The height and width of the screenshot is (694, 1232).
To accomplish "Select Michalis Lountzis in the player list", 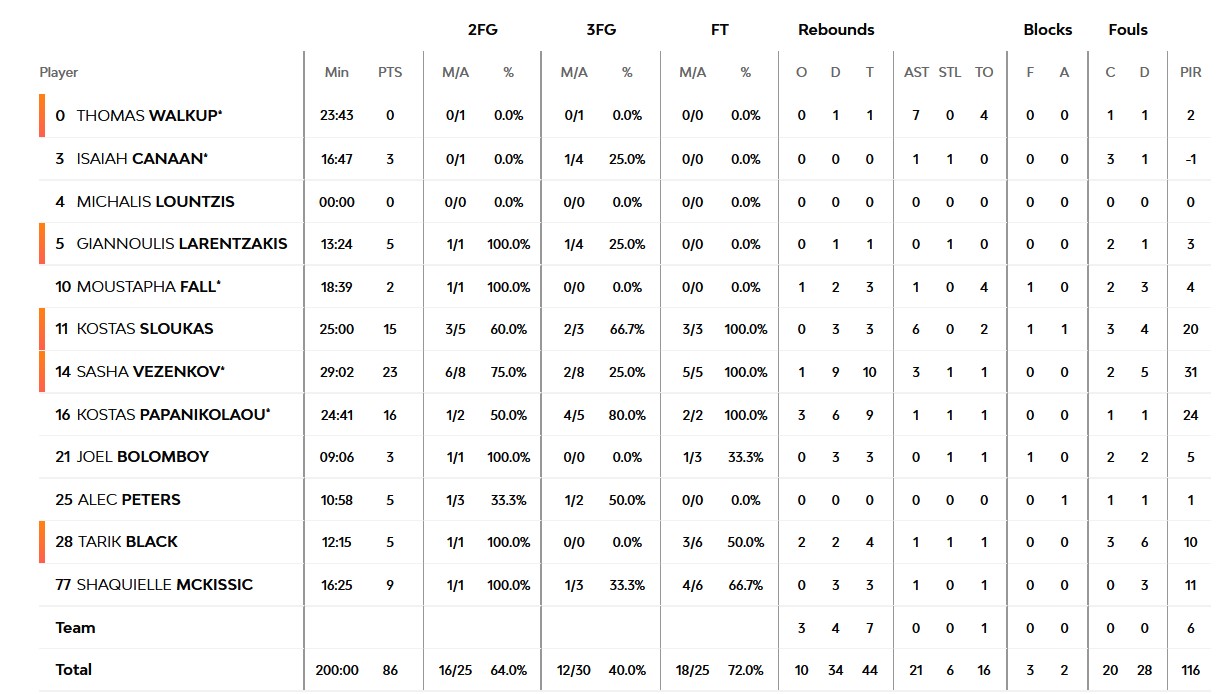I will tap(155, 202).
